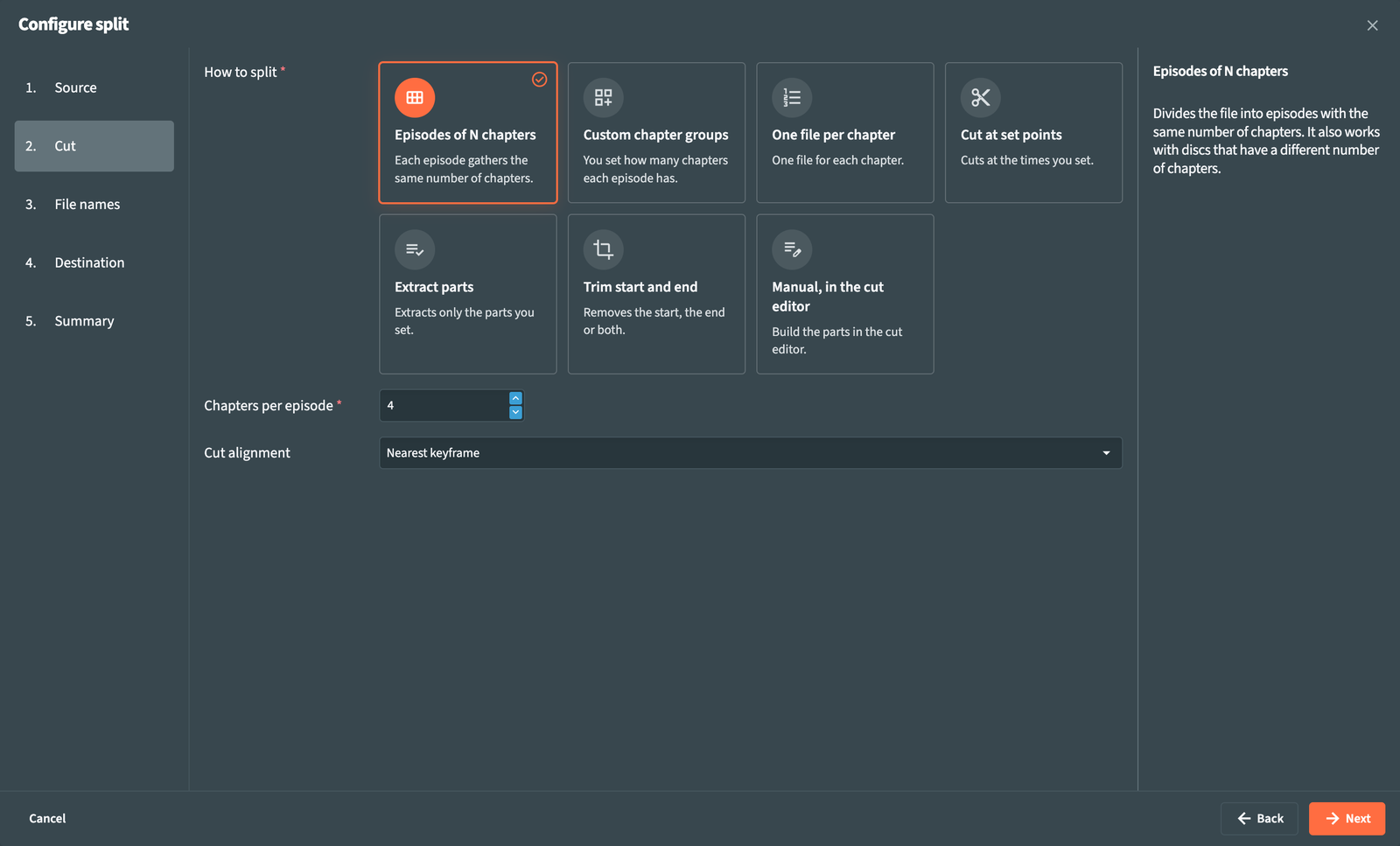Click the orange checkmark on selected card
Screen dimensions: 1400x846
[x=540, y=80]
